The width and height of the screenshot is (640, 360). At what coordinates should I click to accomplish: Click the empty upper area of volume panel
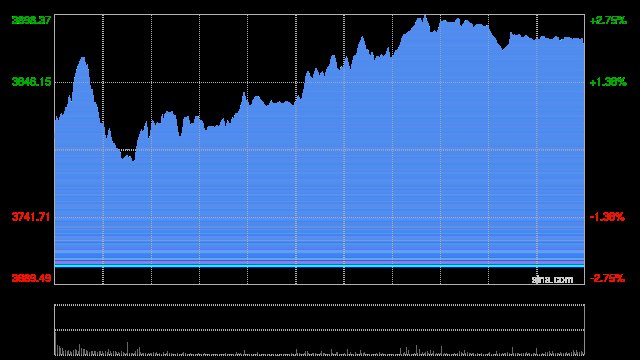(x=320, y=318)
